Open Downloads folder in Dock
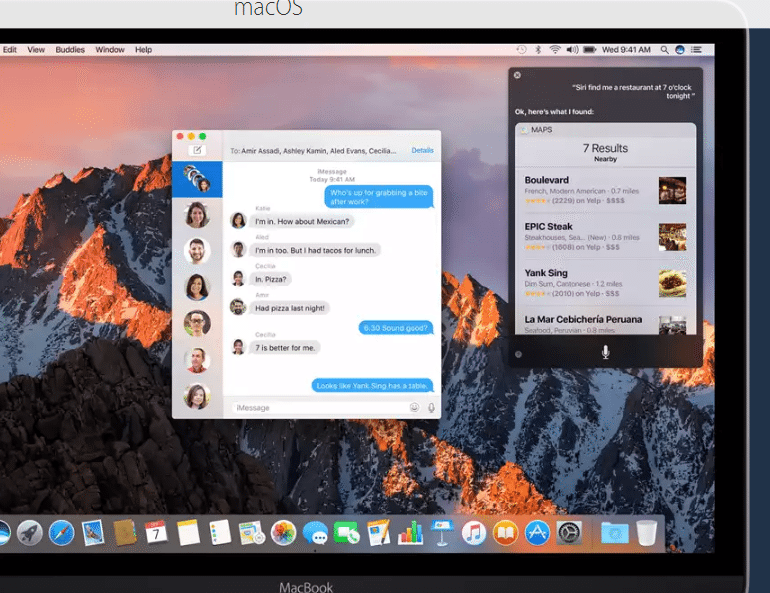Viewport: 770px width, 593px height. [615, 533]
